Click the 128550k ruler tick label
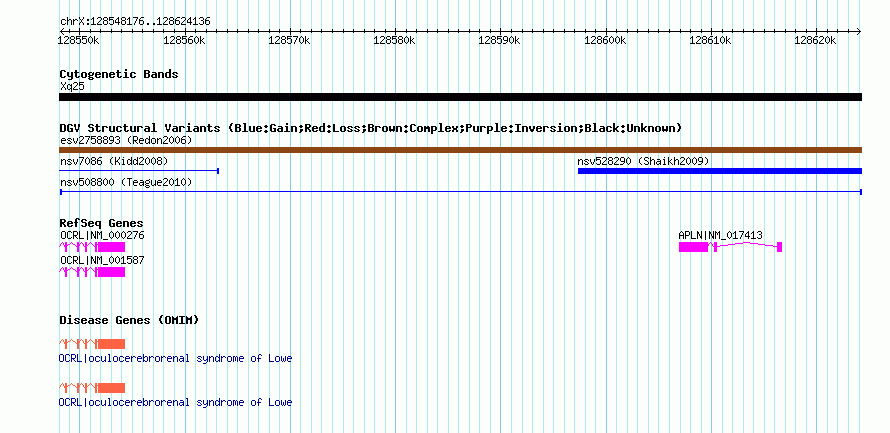 79,41
